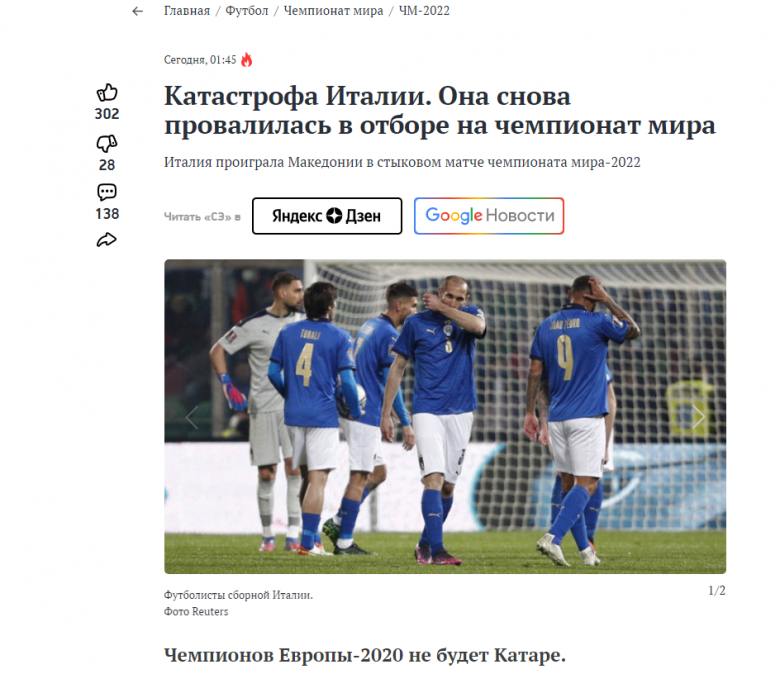Screen dimensions: 780x674
Task: Open the Футбол breadcrumb section
Action: [247, 10]
